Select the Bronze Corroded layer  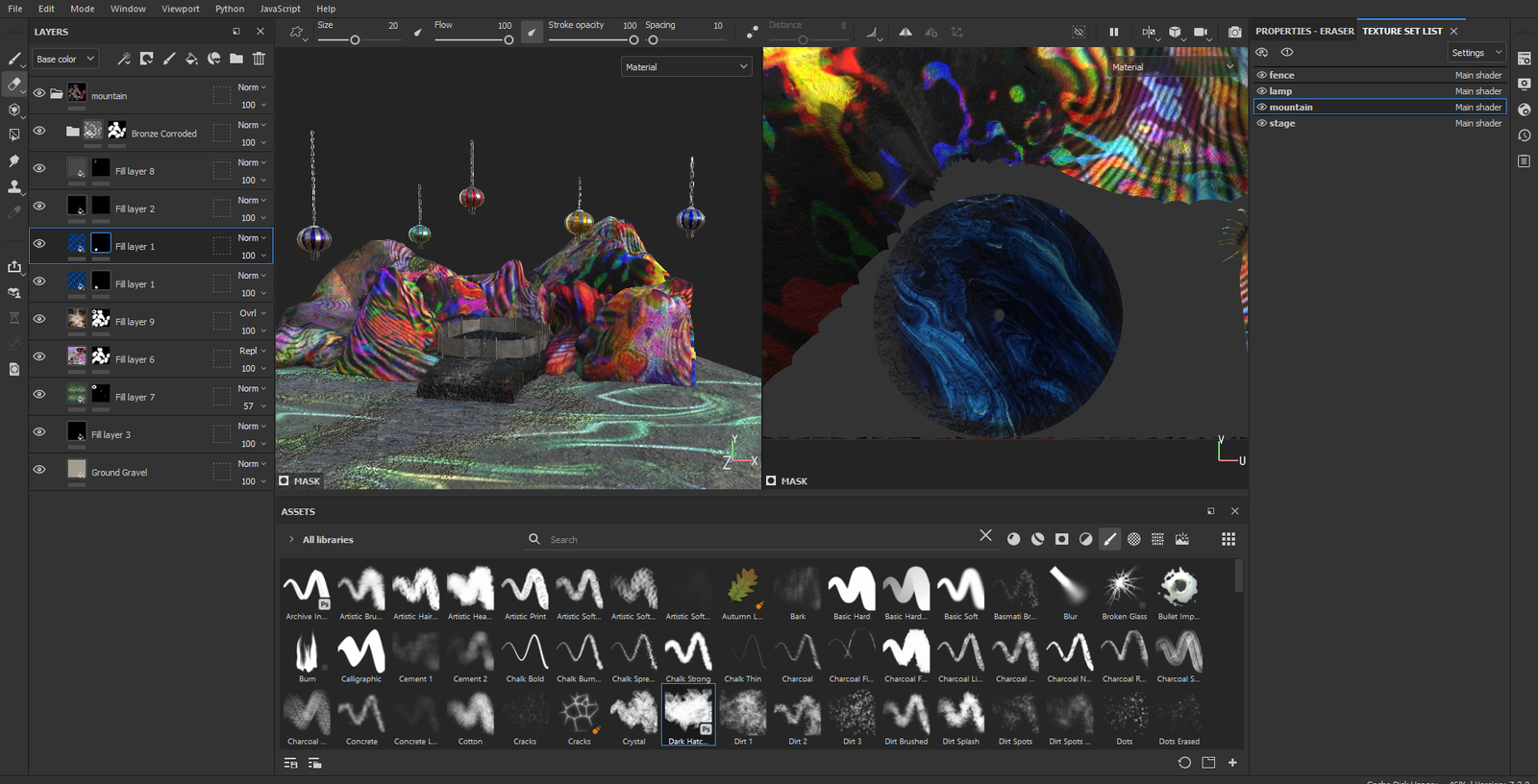tap(163, 134)
